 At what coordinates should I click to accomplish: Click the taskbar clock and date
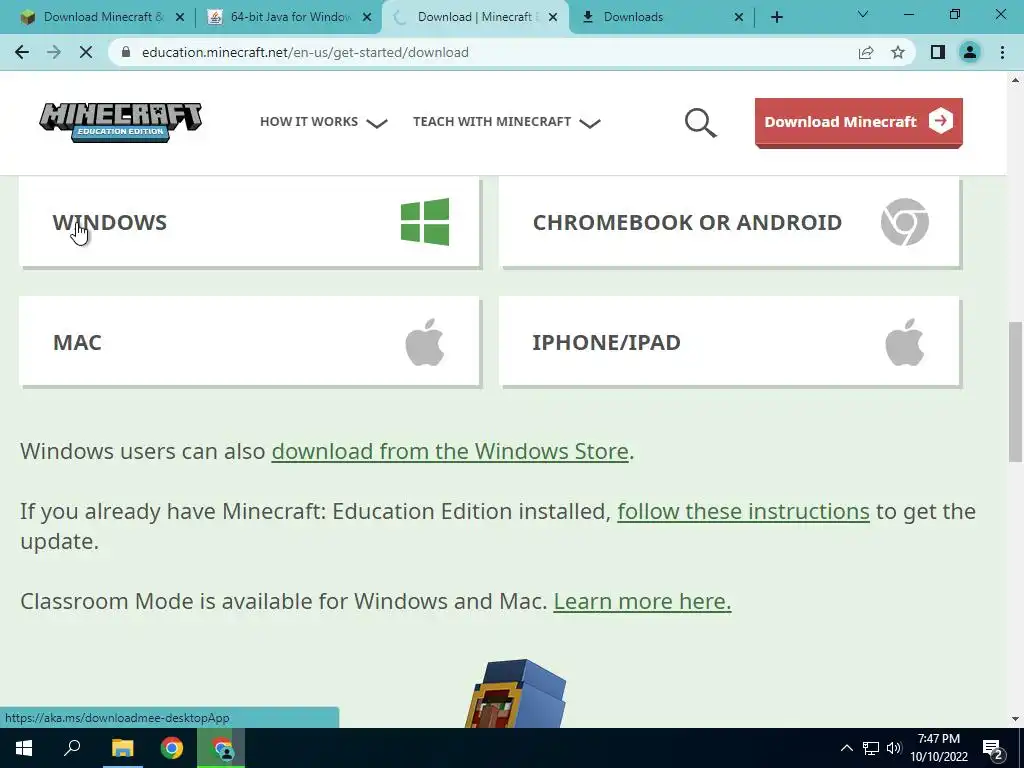pyautogui.click(x=938, y=748)
